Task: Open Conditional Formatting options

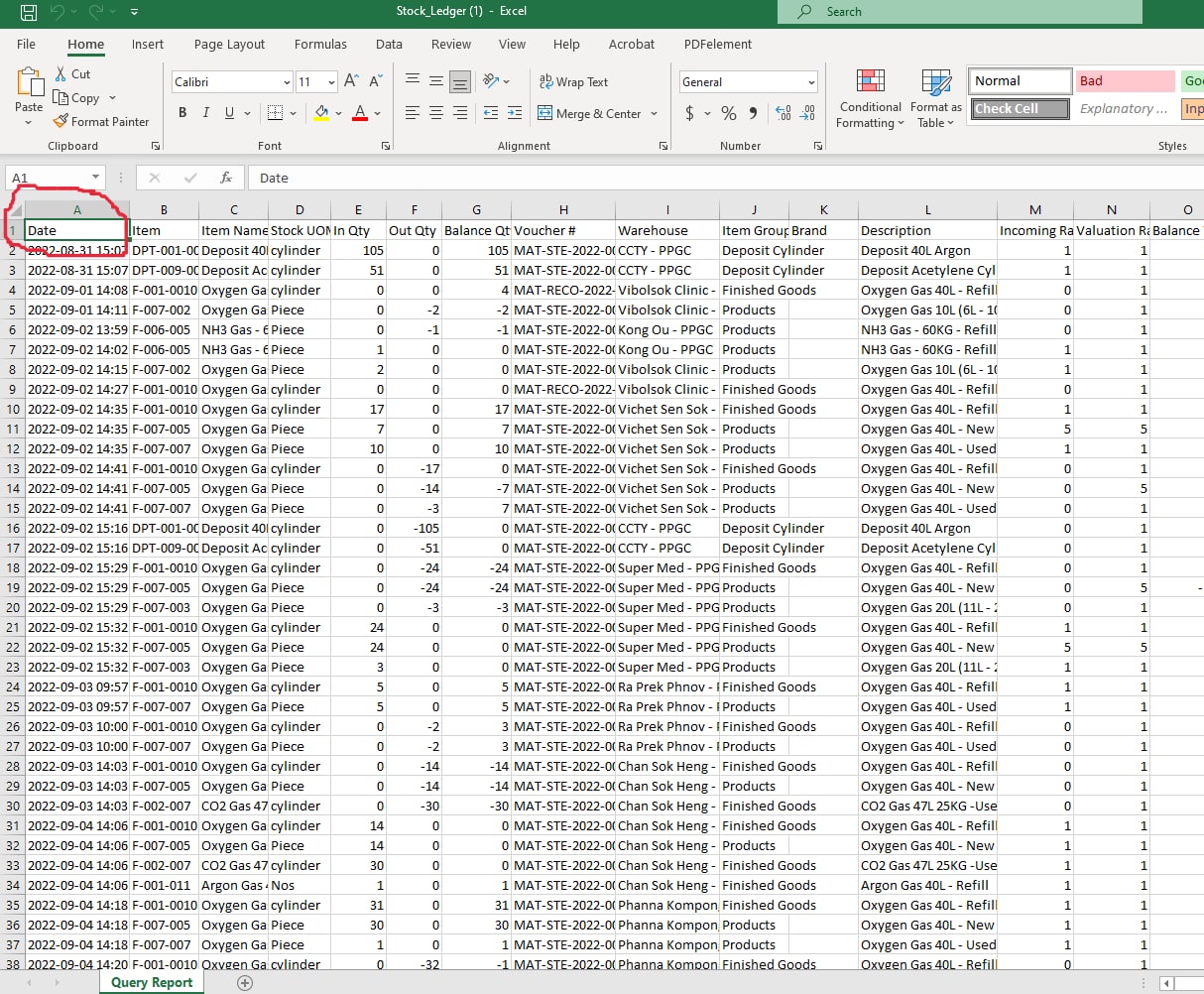Action: [x=869, y=98]
